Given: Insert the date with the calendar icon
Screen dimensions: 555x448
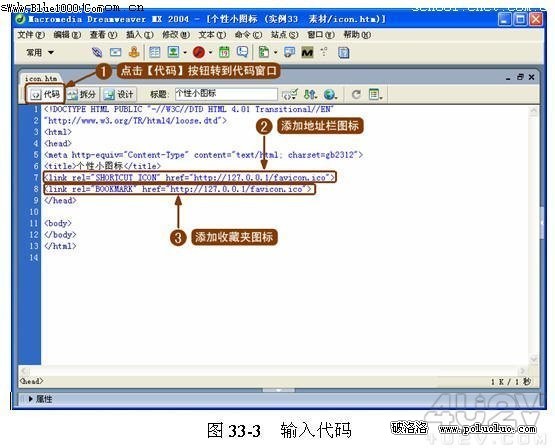Looking at the screenshot, I should pos(224,52).
